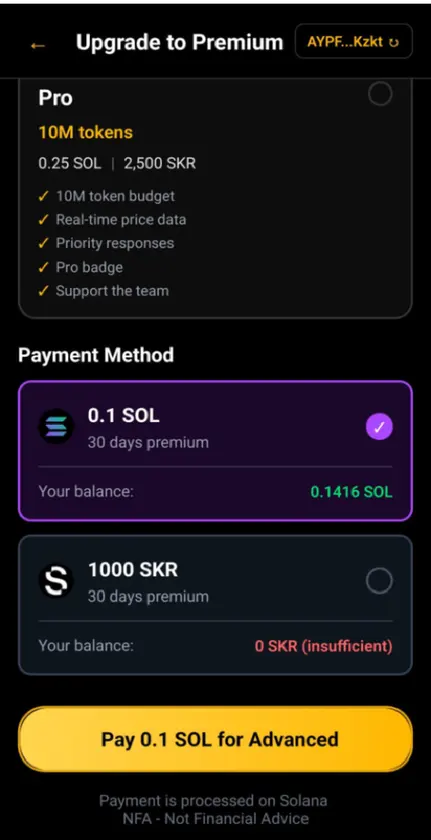Click the SKR token logo icon
Viewport: 431px width, 840px height.
56,581
